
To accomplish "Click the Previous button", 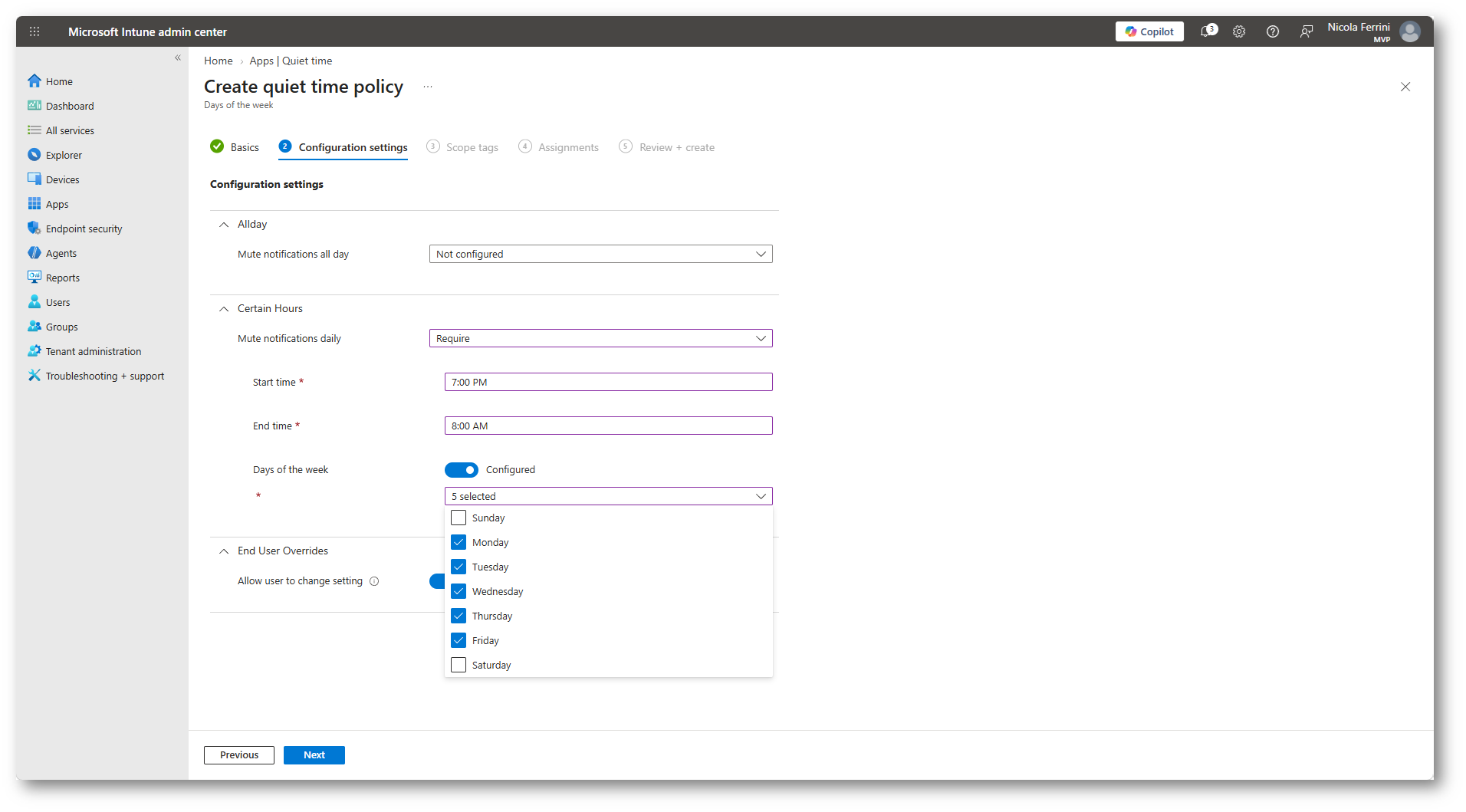I will (239, 755).
